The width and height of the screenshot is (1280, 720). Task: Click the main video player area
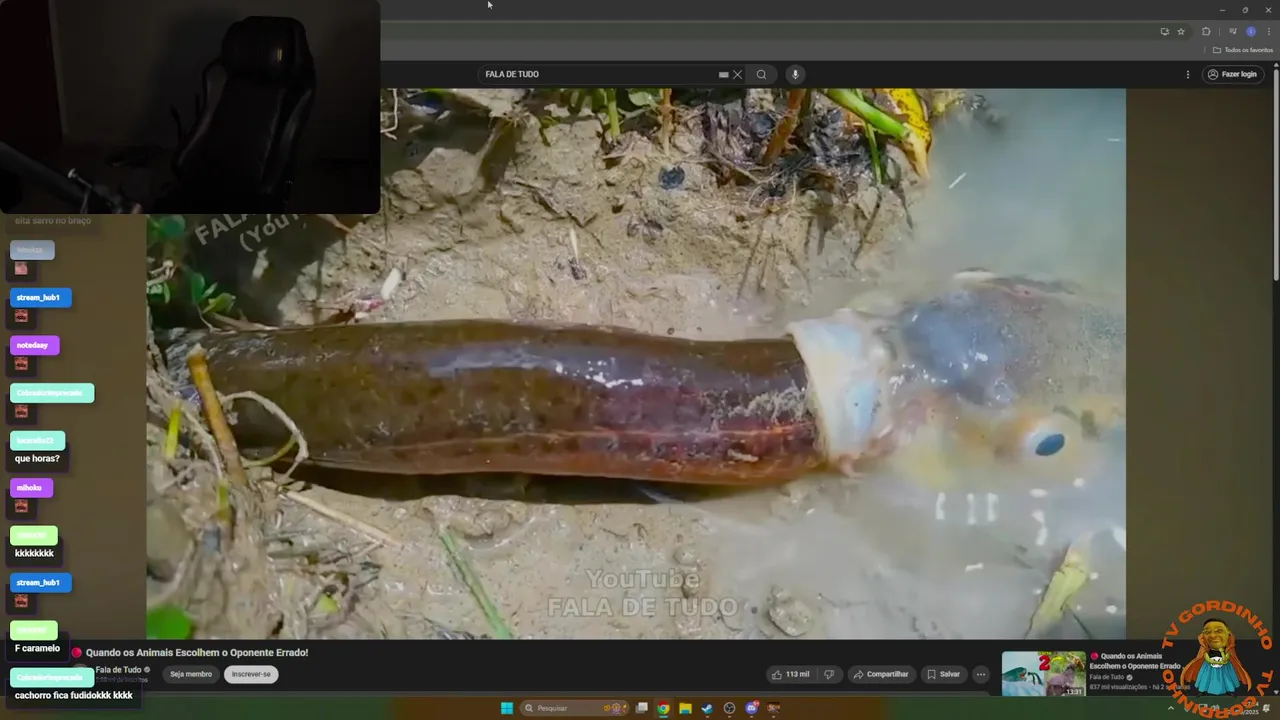tap(636, 363)
